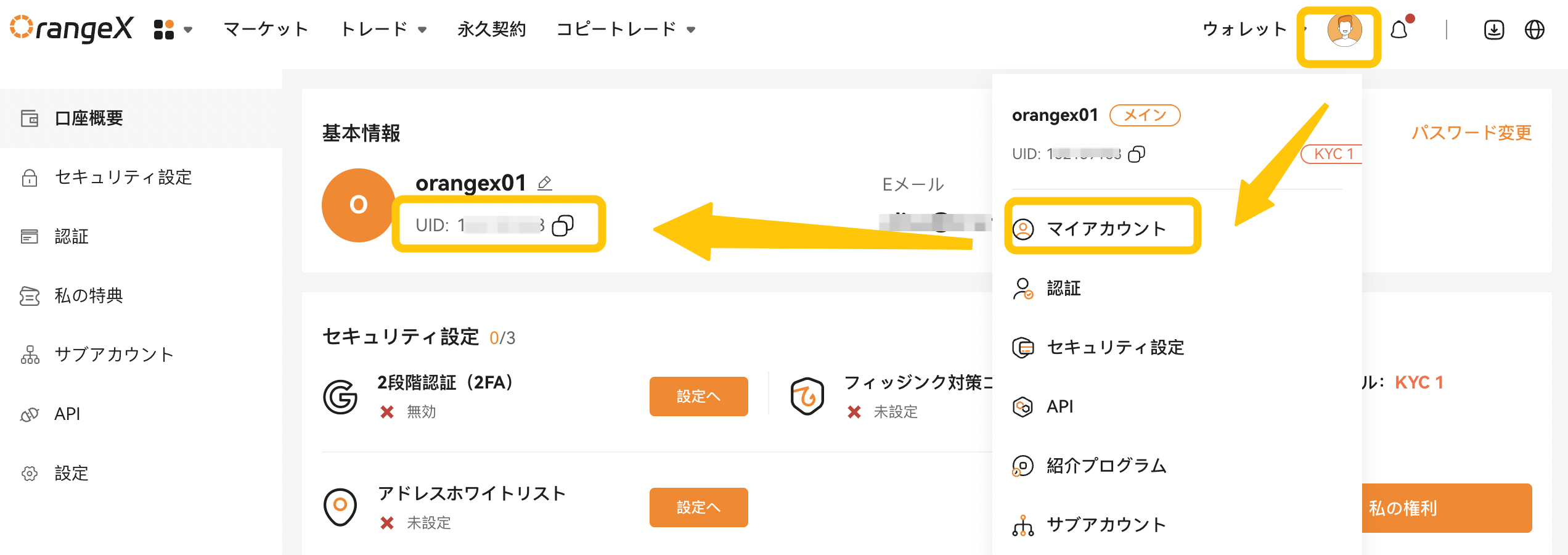Click the パスワード変更 link
1568x555 pixels.
[1471, 133]
